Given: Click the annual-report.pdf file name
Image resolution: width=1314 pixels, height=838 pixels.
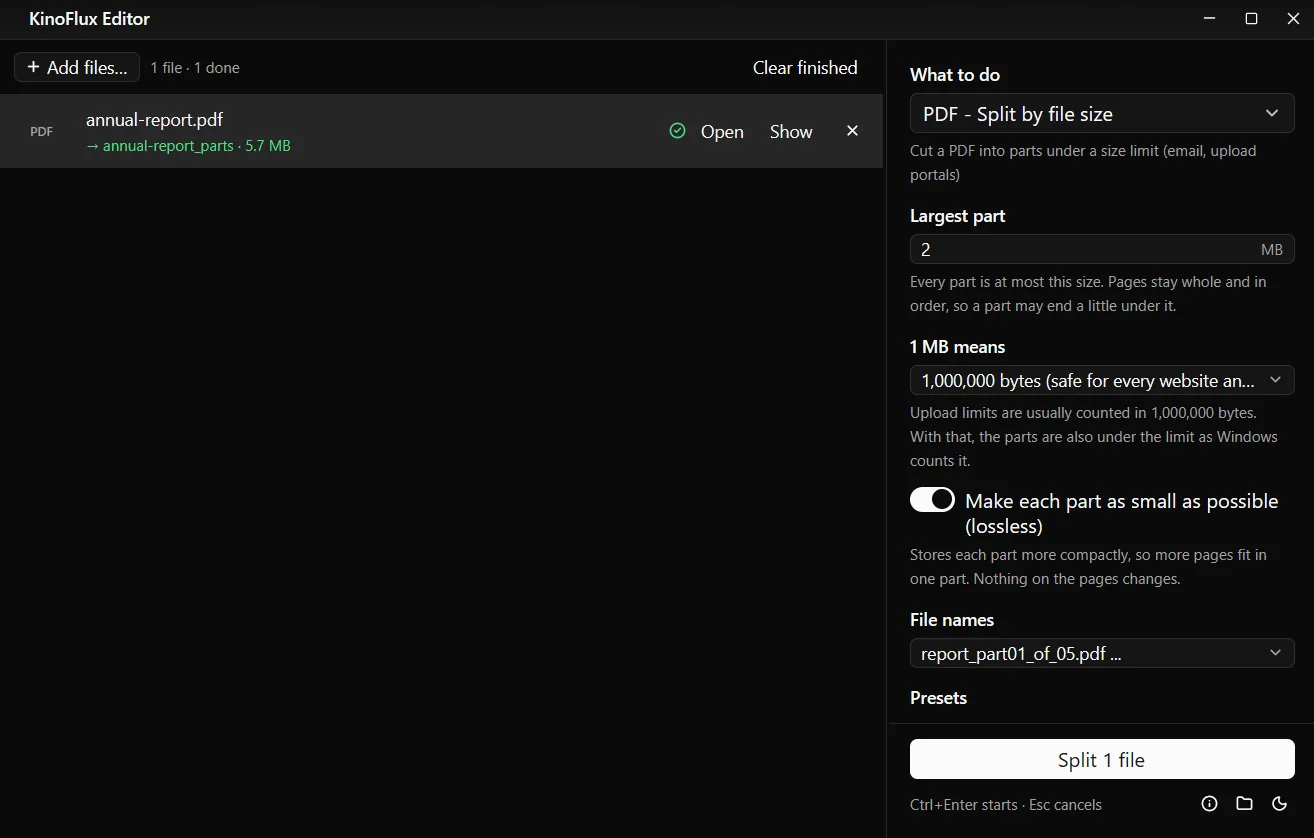Looking at the screenshot, I should pos(154,120).
